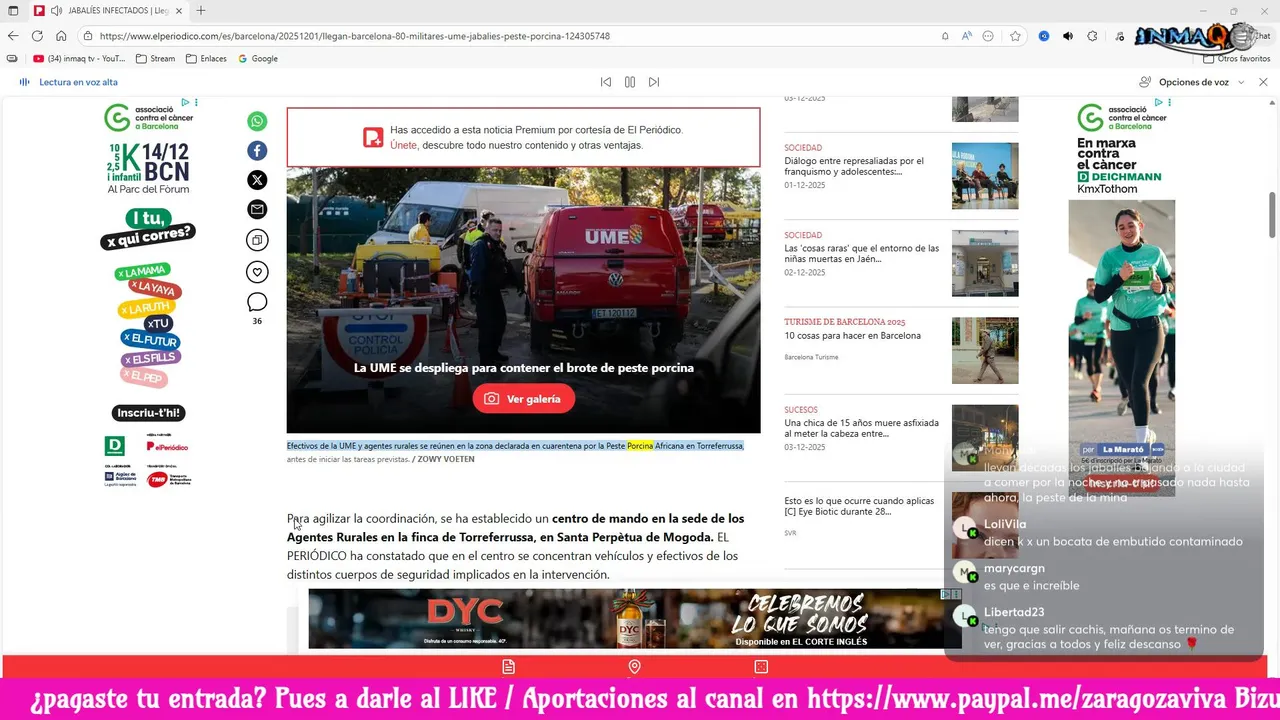Go back with the browser back arrow
This screenshot has width=1280, height=720.
point(13,36)
